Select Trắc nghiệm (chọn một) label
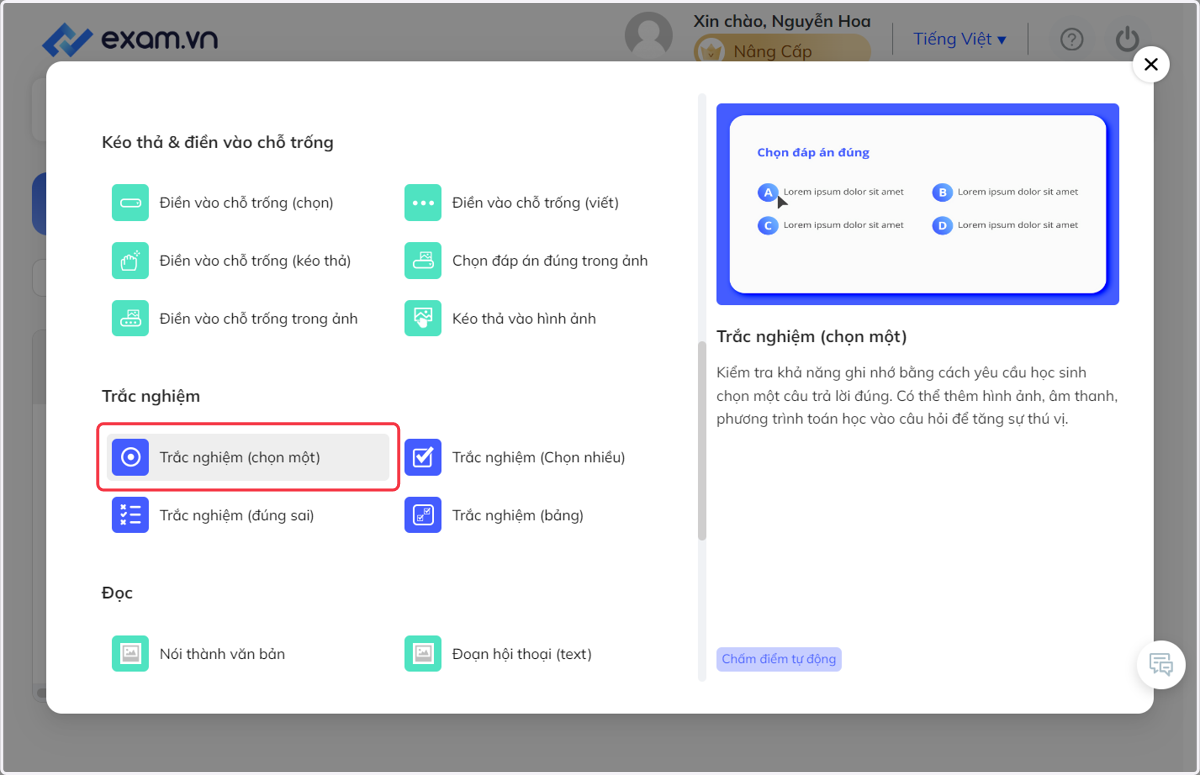The height and width of the screenshot is (775, 1200). click(240, 457)
